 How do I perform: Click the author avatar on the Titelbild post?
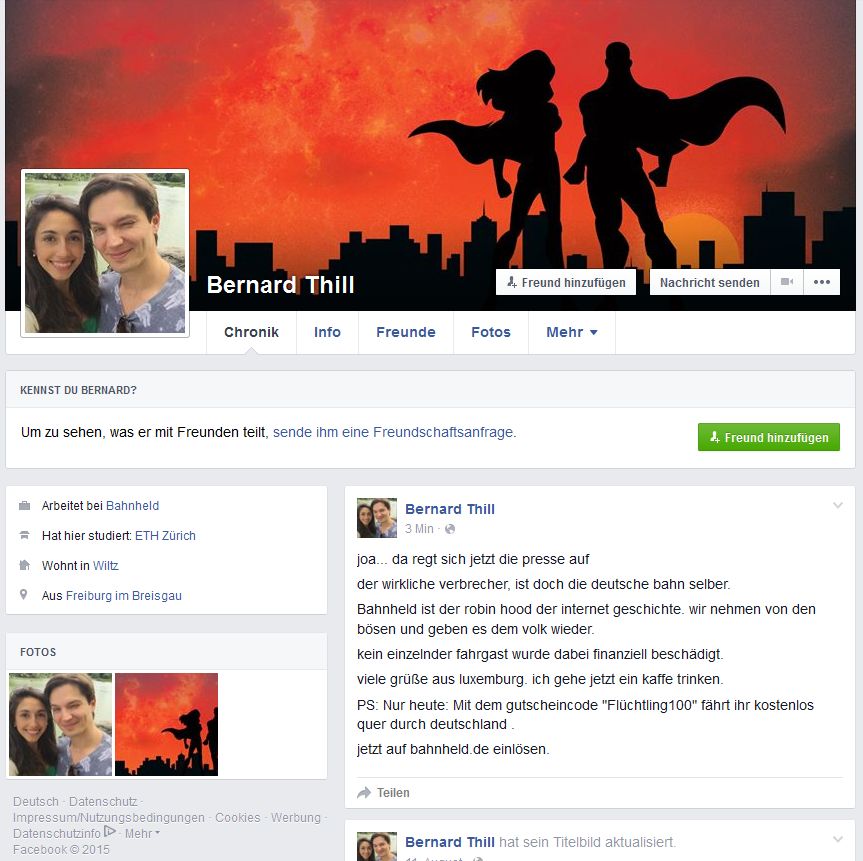point(377,847)
